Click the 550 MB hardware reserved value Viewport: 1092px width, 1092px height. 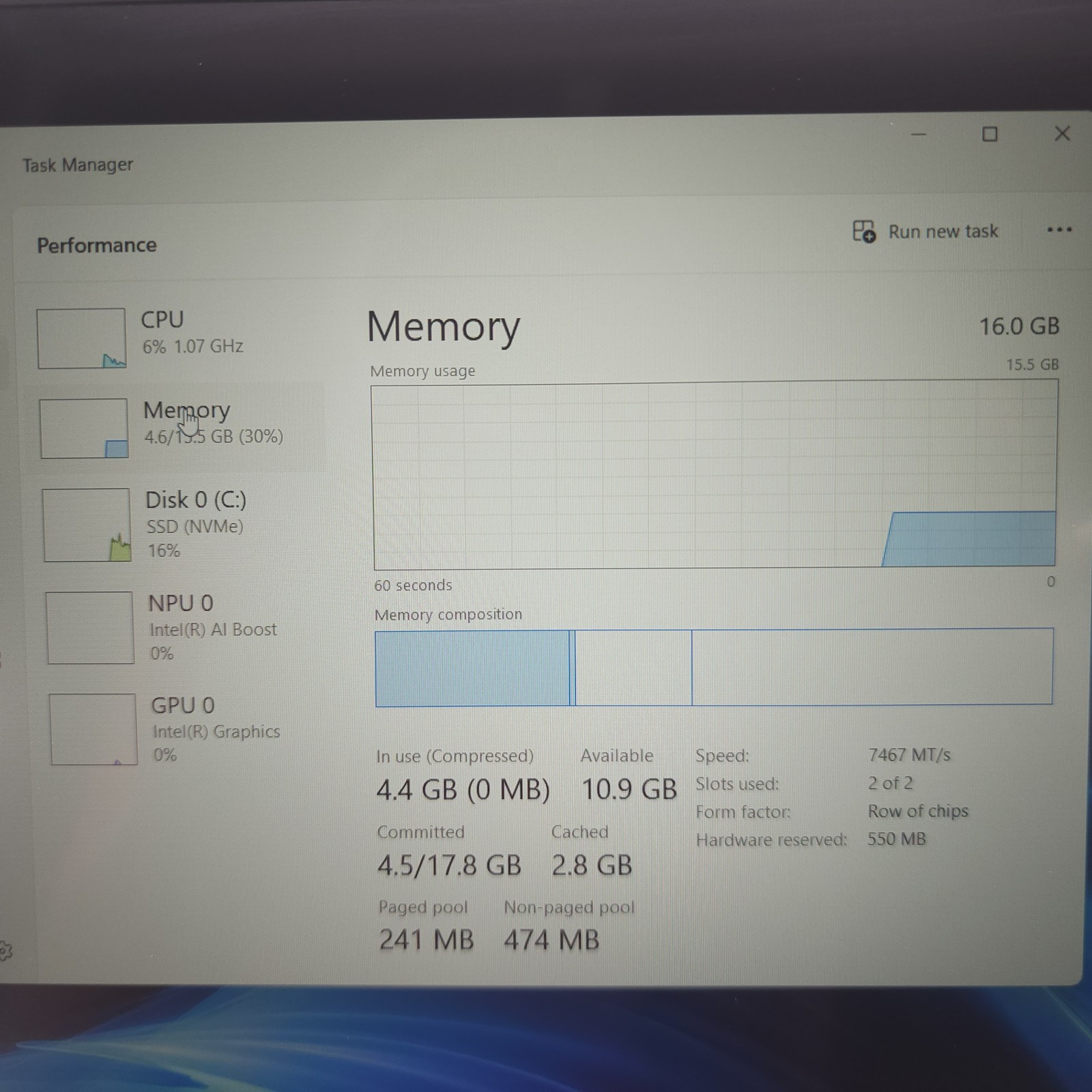[897, 839]
